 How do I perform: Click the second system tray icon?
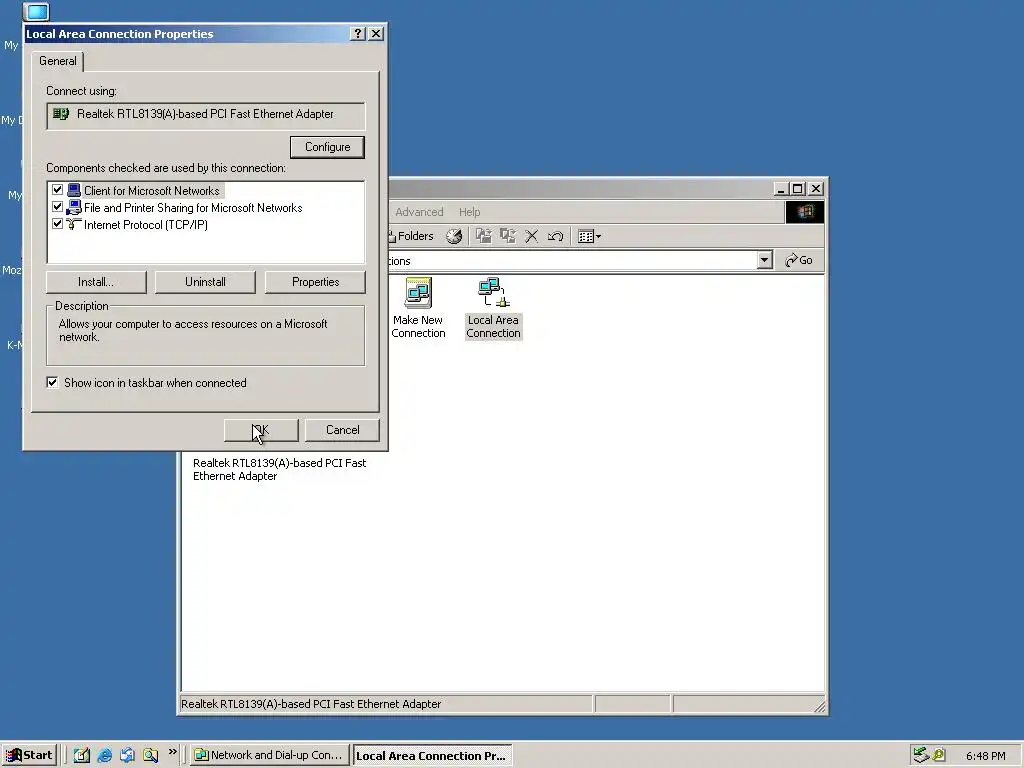938,755
